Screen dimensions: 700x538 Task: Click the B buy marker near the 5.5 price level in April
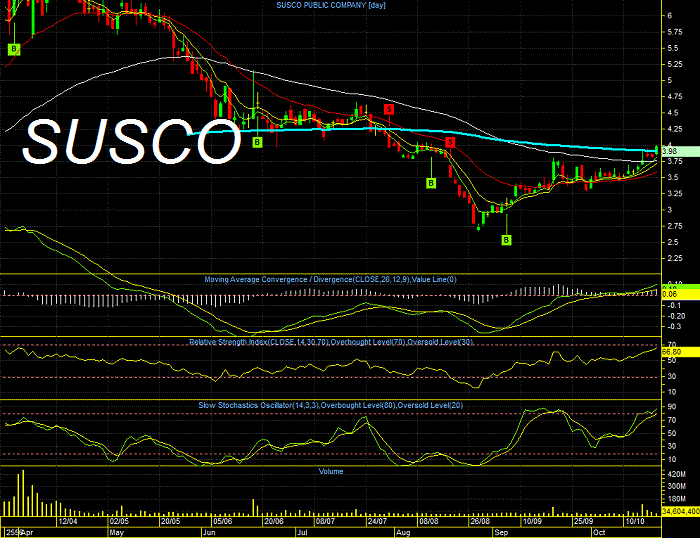point(14,49)
